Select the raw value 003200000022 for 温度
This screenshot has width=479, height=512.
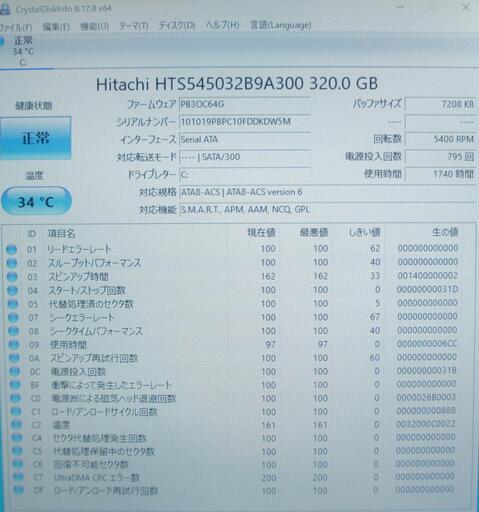tap(426, 424)
